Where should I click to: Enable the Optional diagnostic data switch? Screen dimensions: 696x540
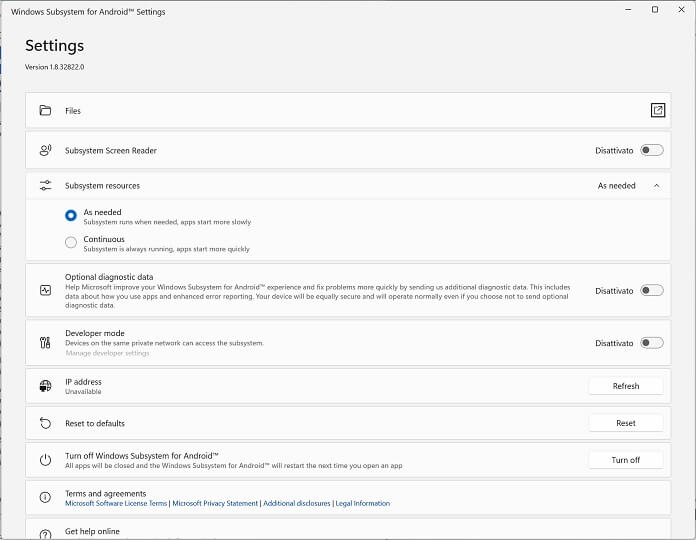click(652, 290)
